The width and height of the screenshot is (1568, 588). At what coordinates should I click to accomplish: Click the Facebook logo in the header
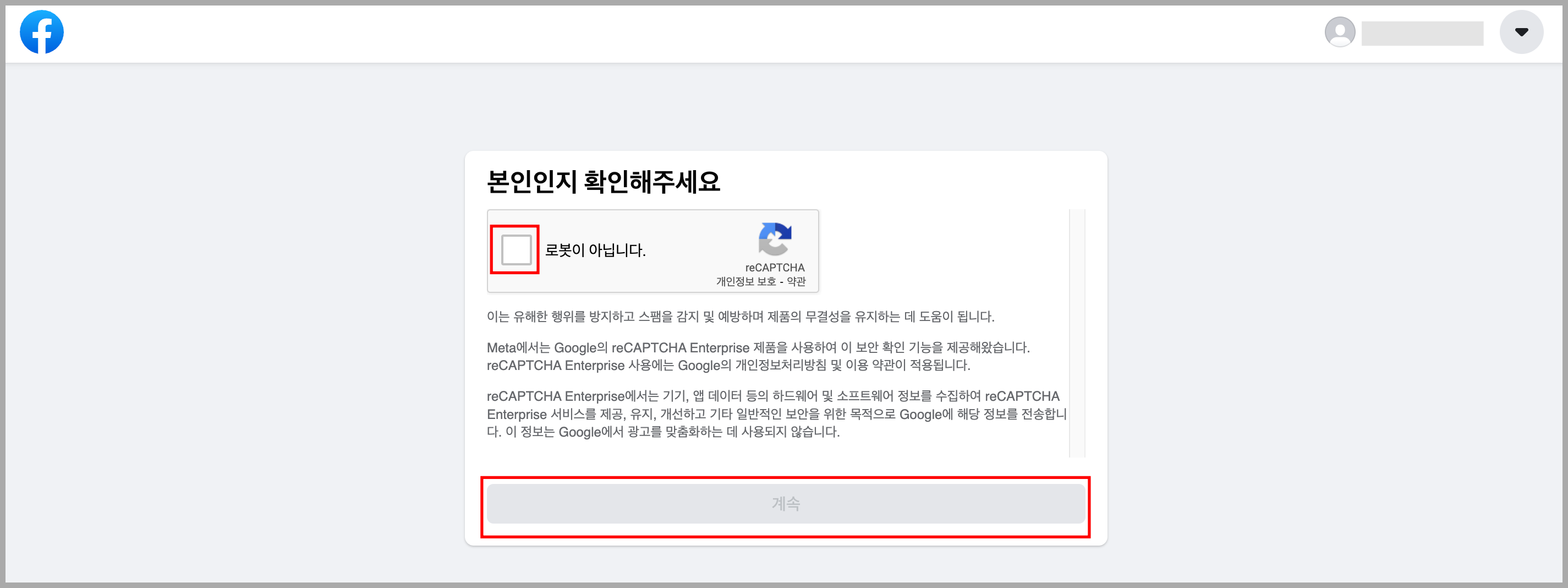(41, 32)
